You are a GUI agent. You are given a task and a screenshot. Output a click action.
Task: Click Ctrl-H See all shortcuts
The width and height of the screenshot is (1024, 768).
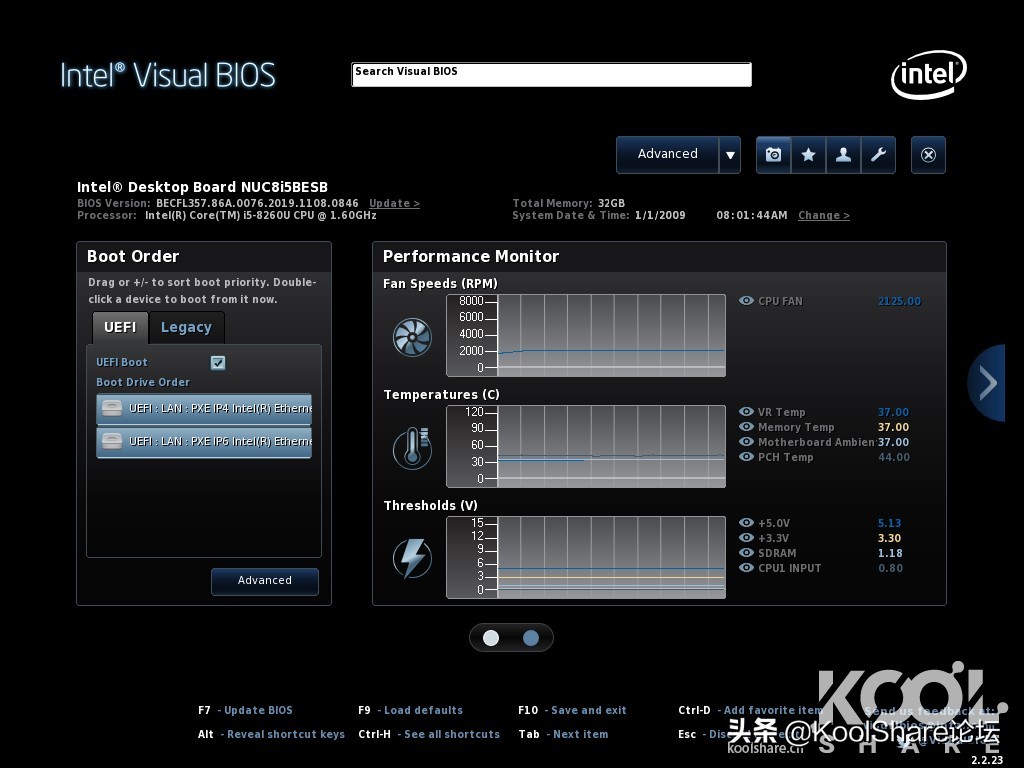pos(428,734)
